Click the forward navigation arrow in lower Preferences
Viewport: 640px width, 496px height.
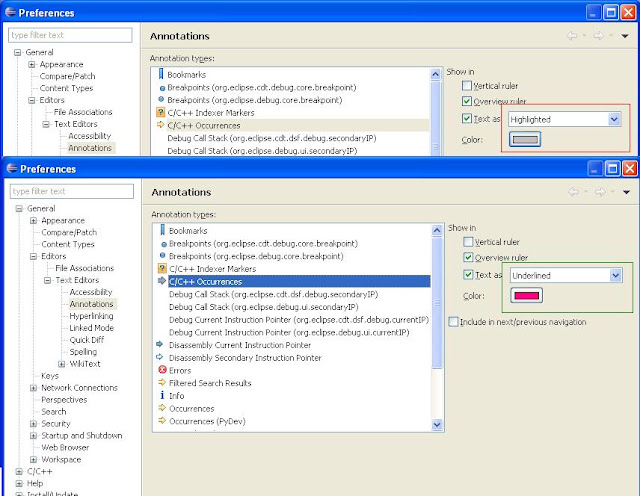(x=600, y=192)
